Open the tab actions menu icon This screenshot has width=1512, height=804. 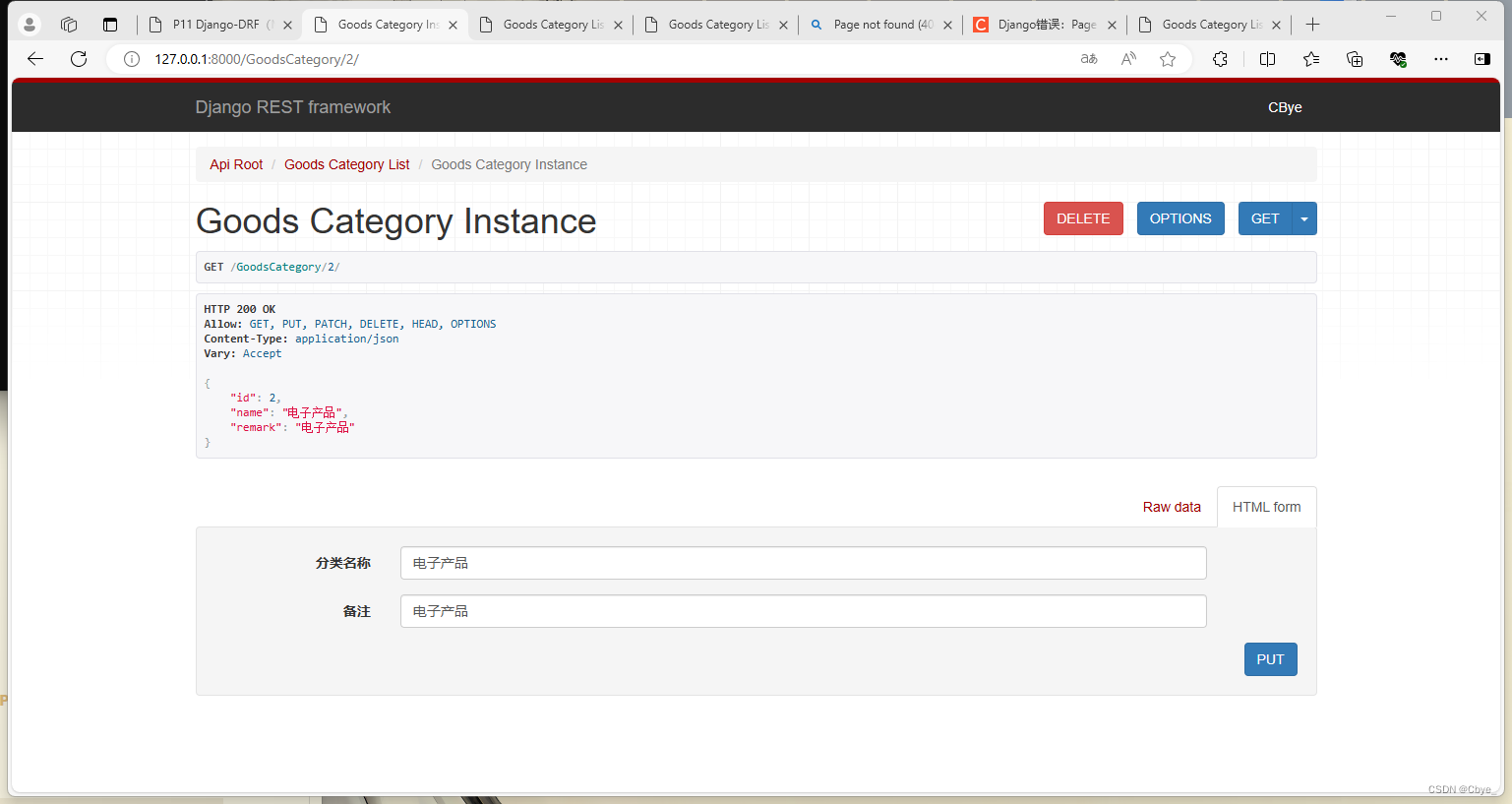tap(110, 25)
